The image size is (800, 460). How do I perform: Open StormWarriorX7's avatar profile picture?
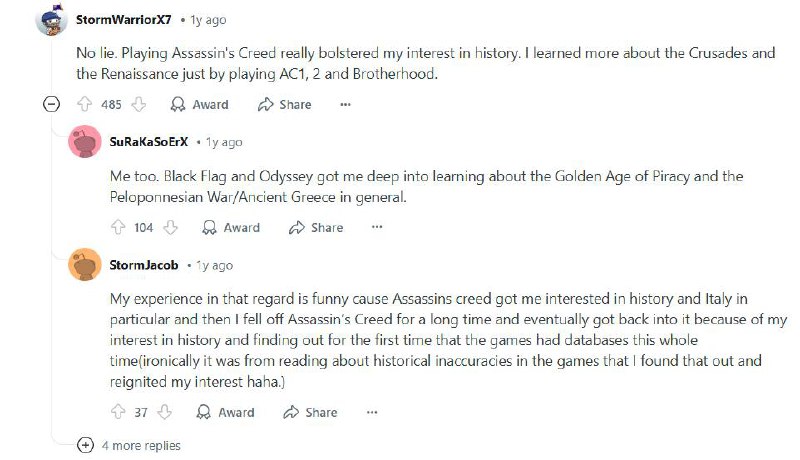click(x=52, y=20)
